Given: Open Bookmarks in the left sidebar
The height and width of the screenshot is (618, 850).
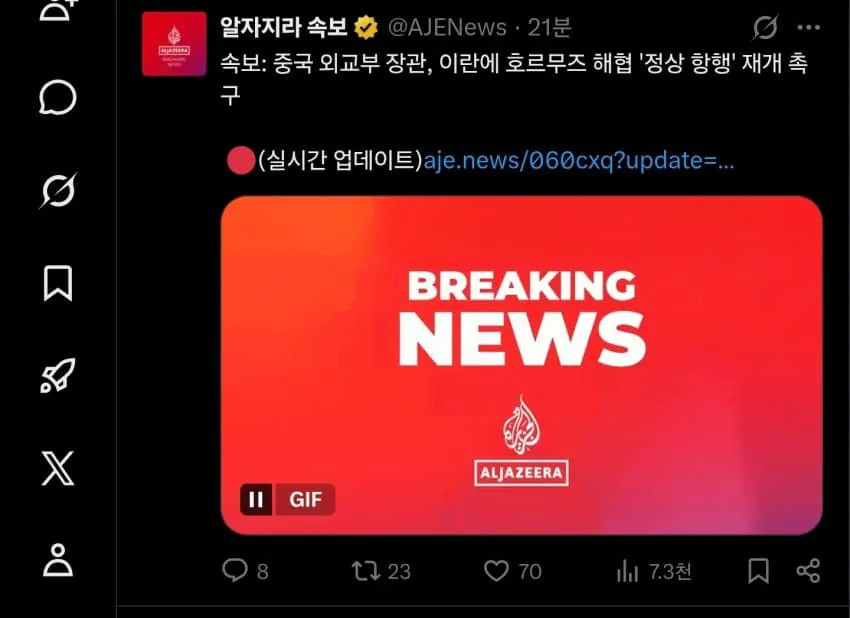Looking at the screenshot, I should coord(57,283).
